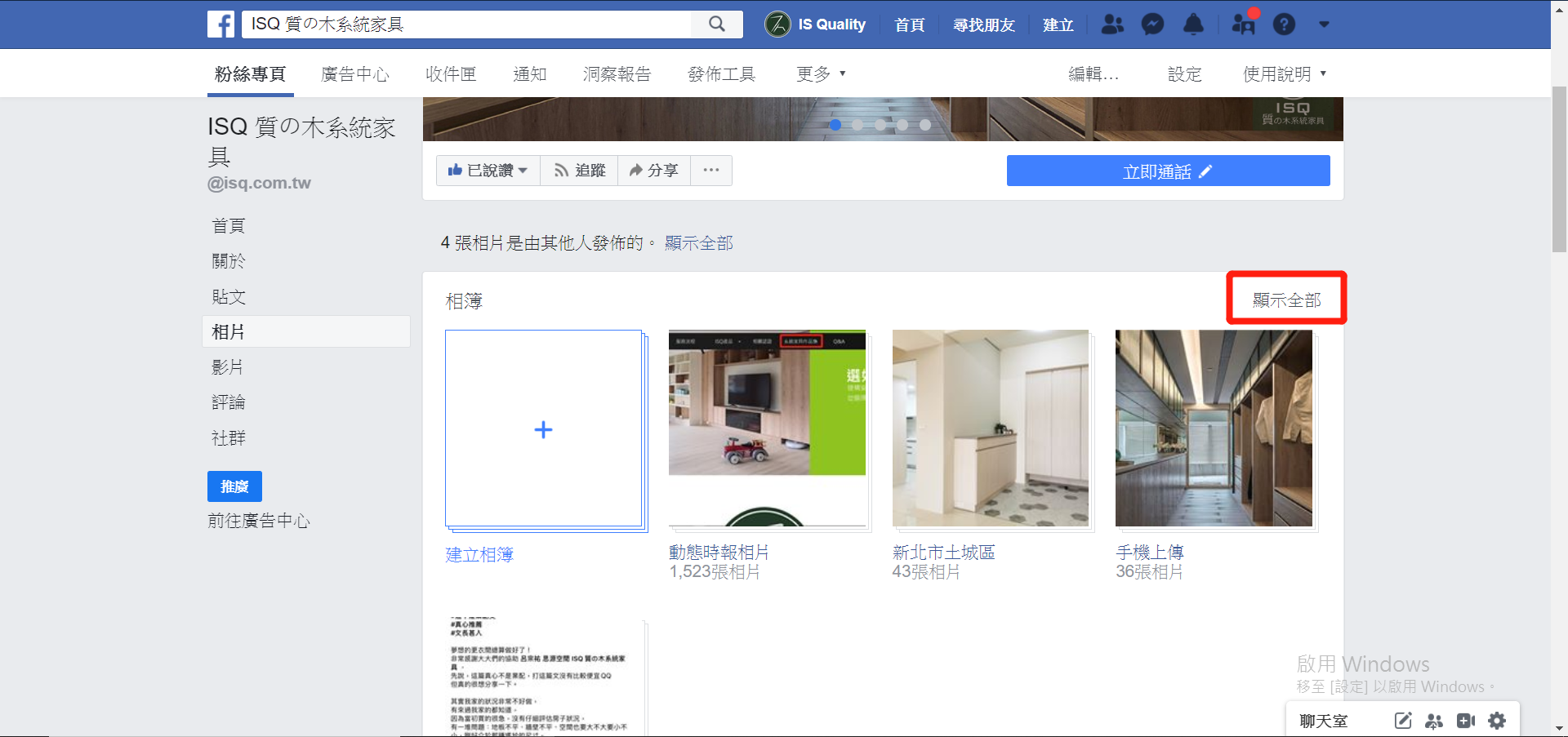Go to 首頁 in the top bar
The width and height of the screenshot is (1568, 737).
pos(909,24)
